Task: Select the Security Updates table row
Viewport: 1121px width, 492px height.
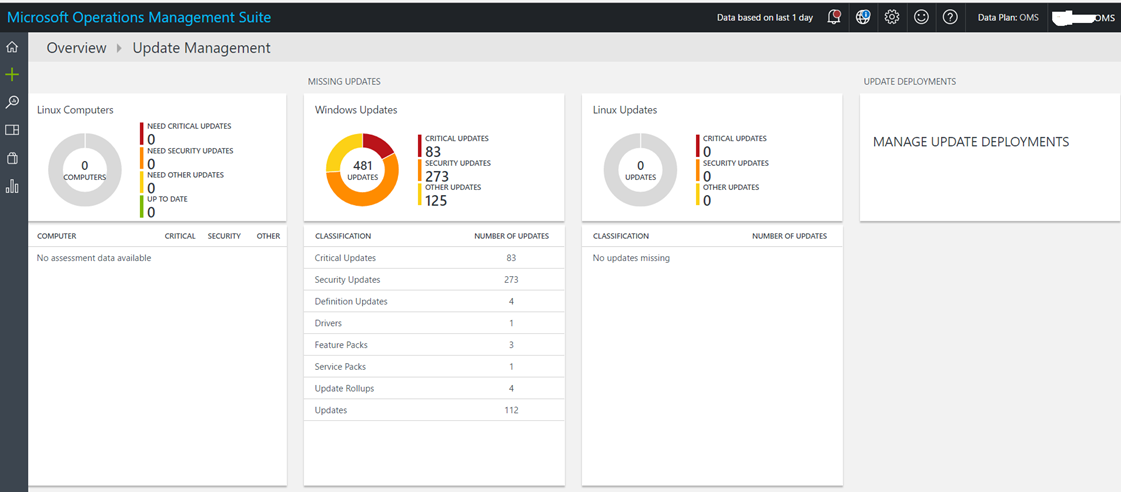Action: pos(434,280)
